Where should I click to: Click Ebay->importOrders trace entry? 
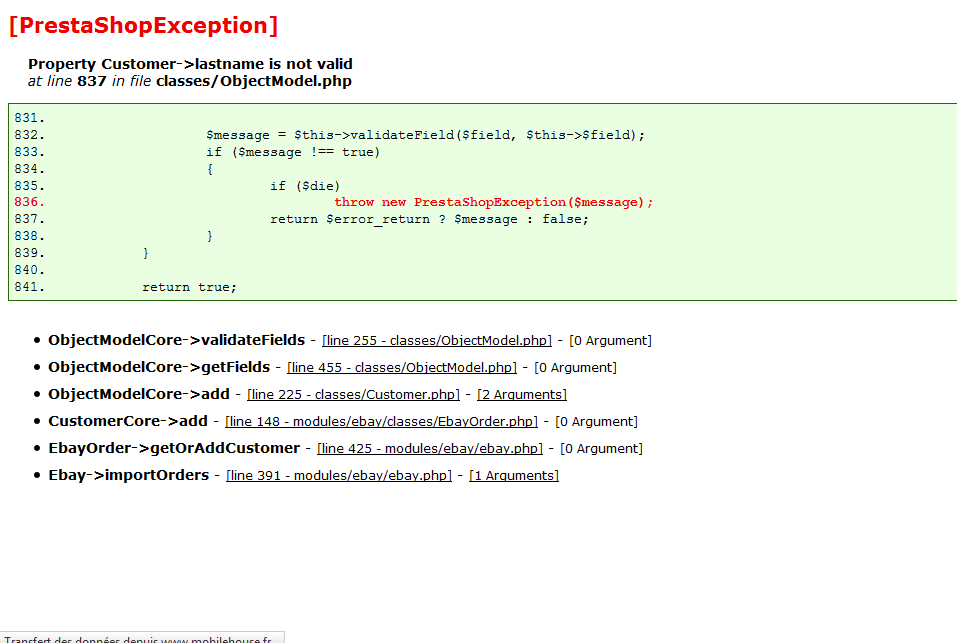(x=129, y=475)
